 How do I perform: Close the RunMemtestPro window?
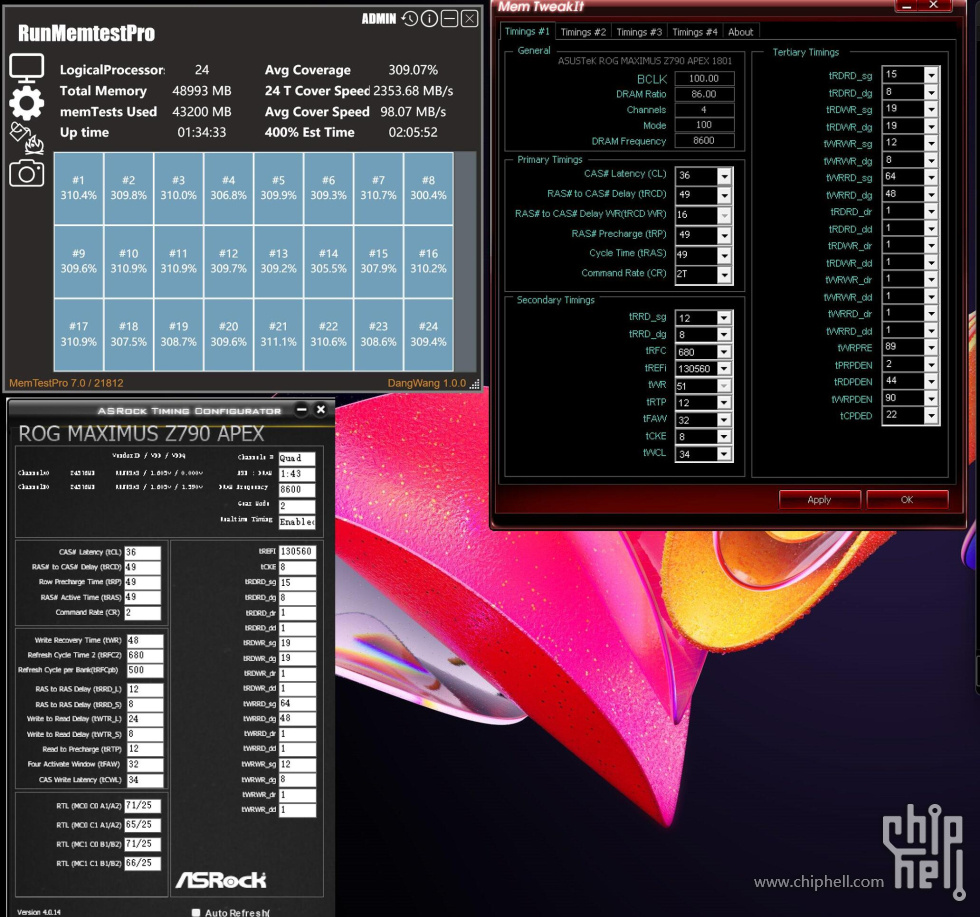469,19
